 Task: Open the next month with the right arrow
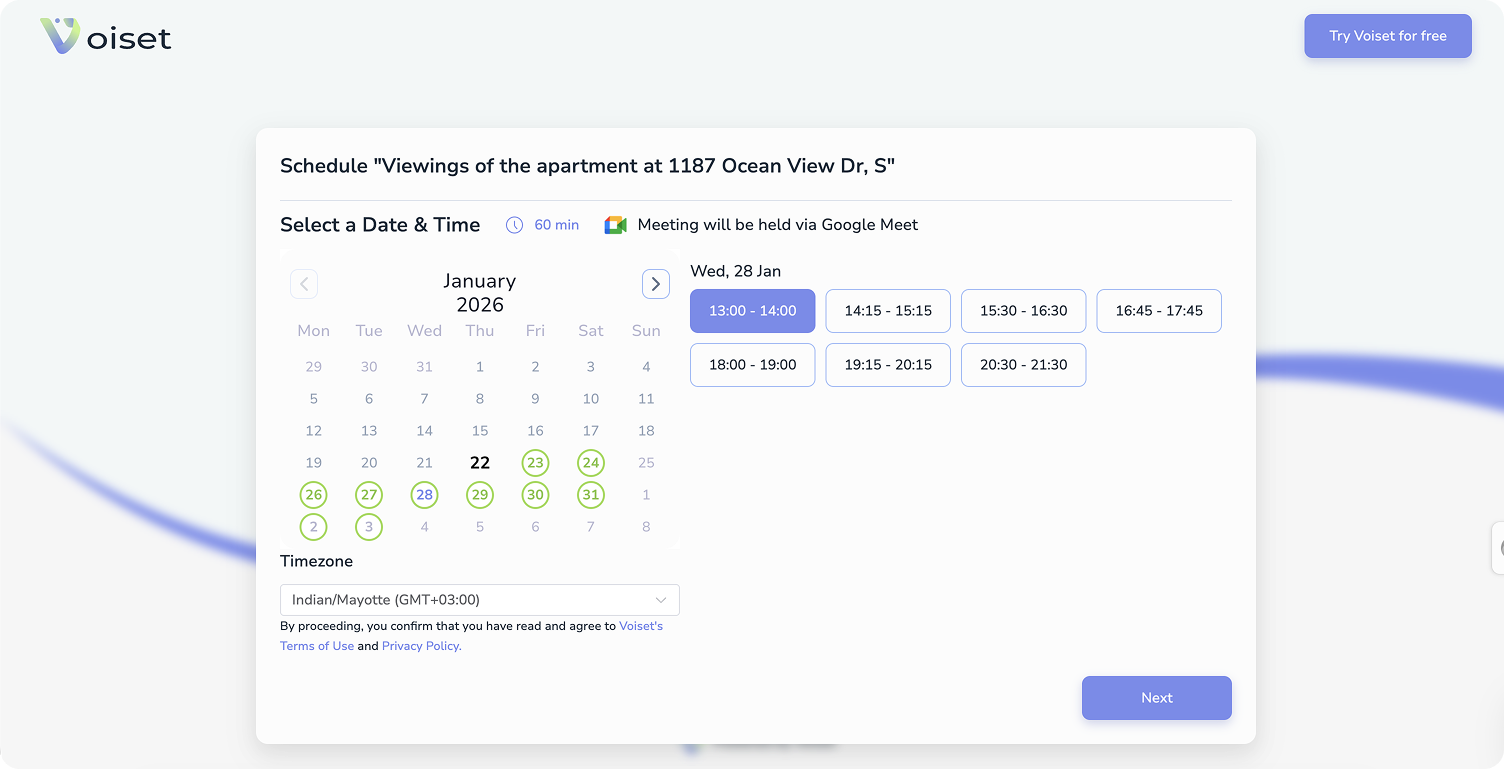click(656, 284)
